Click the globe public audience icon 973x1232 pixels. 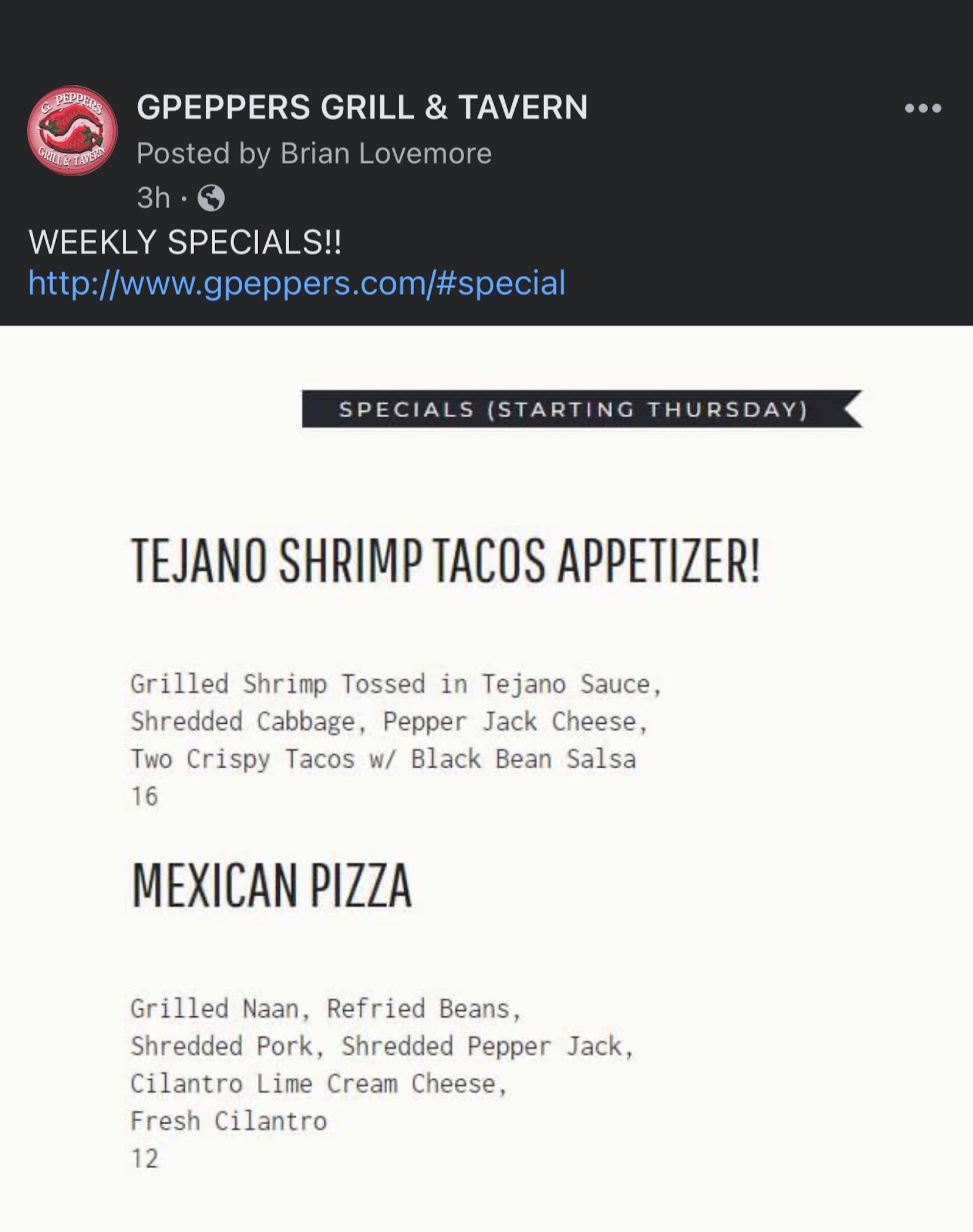[211, 198]
